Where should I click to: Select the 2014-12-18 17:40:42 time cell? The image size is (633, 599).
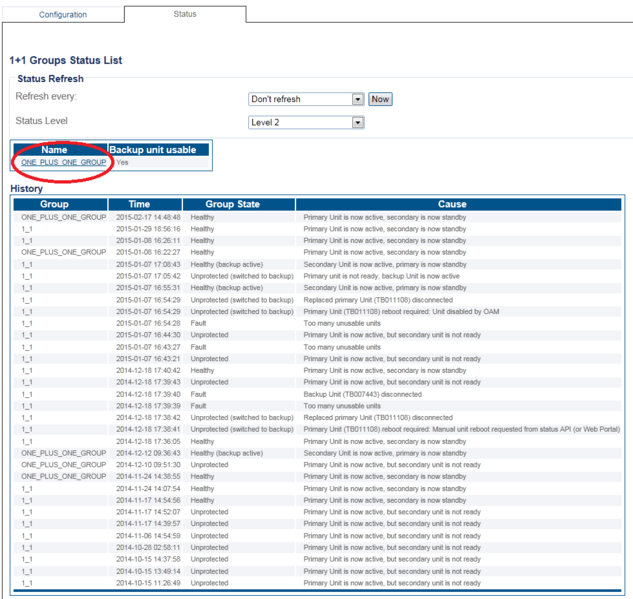pos(148,371)
